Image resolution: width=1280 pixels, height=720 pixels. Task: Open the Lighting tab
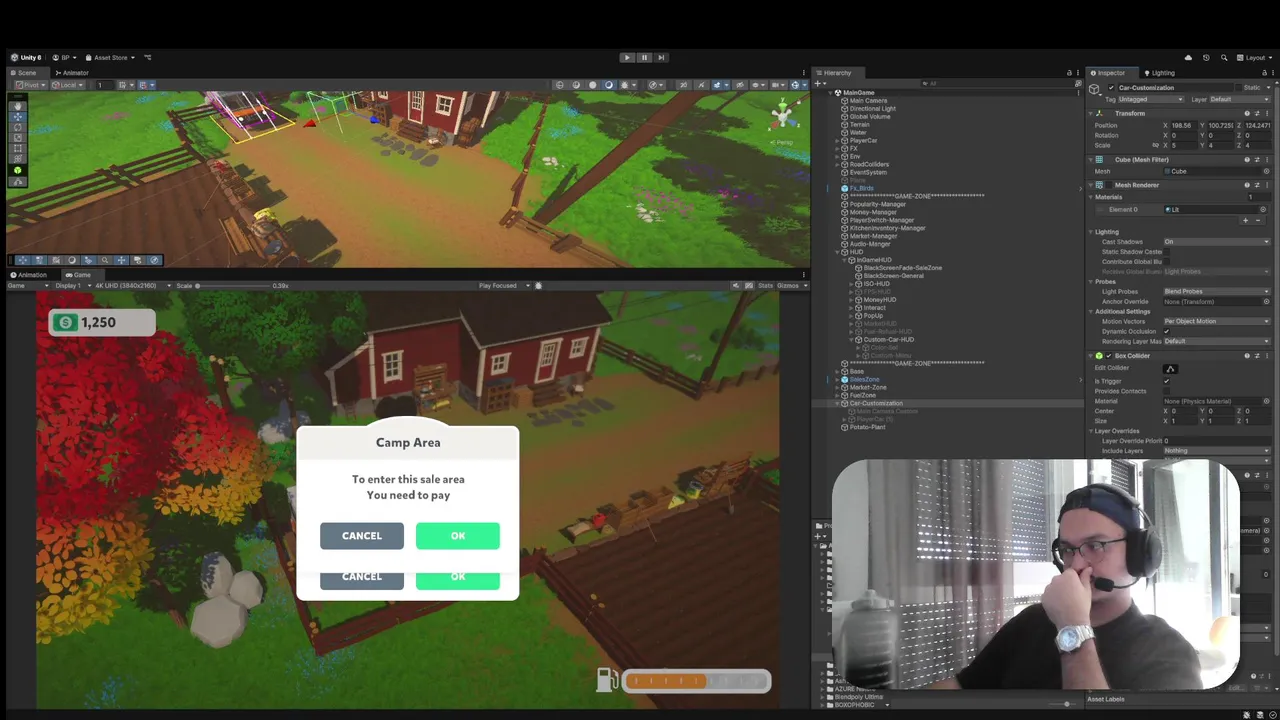[x=1159, y=73]
